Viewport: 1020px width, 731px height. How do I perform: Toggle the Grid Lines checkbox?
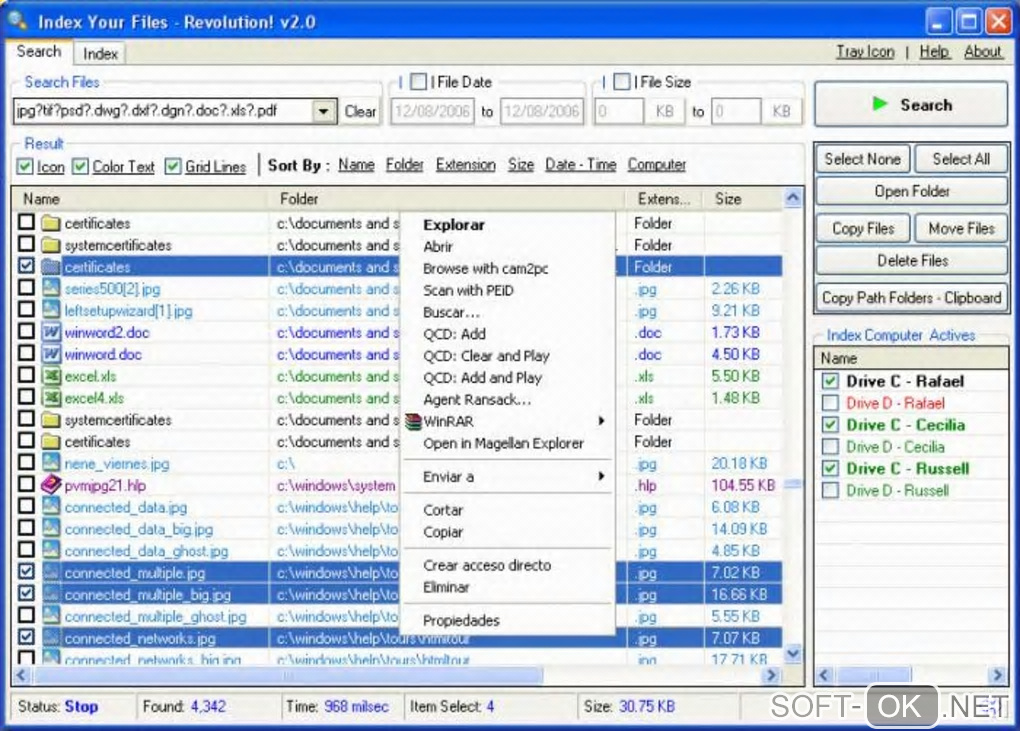[172, 166]
